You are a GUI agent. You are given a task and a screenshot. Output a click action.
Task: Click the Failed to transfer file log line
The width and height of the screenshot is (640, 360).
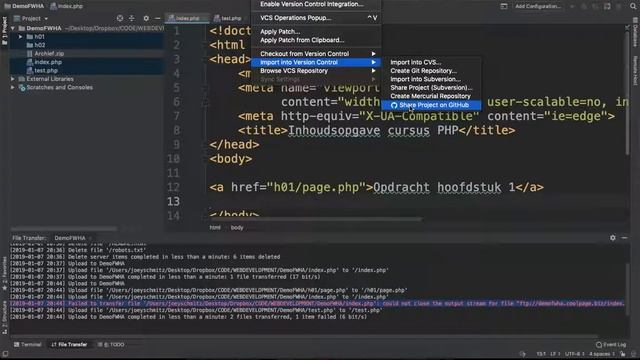[x=317, y=303]
